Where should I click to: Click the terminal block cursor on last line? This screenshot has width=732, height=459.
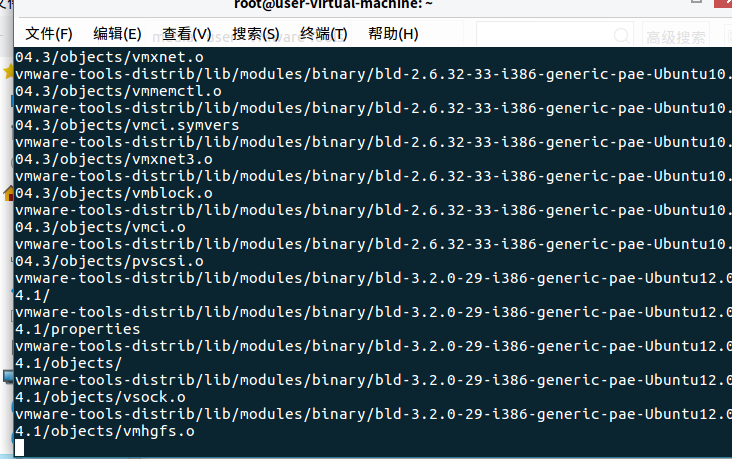(x=19, y=448)
